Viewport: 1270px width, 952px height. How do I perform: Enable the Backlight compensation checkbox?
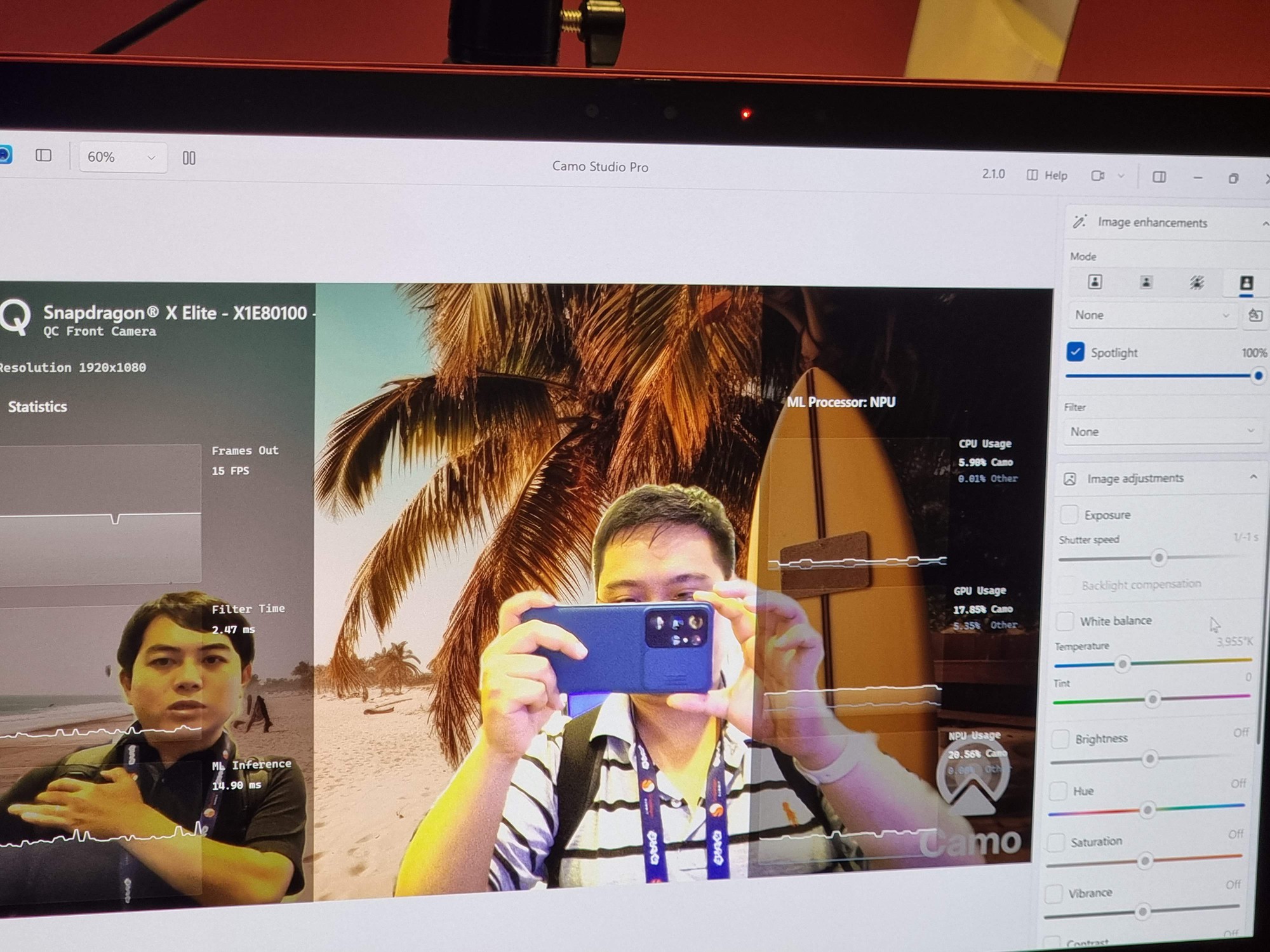pyautogui.click(x=1067, y=585)
